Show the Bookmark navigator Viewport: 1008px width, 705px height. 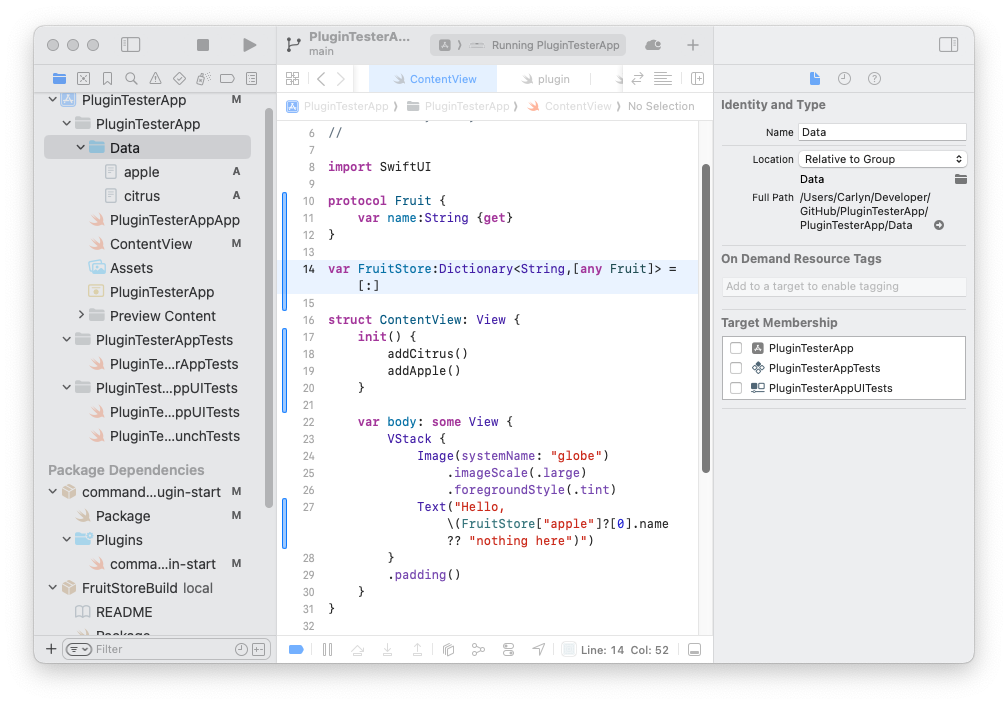point(107,78)
